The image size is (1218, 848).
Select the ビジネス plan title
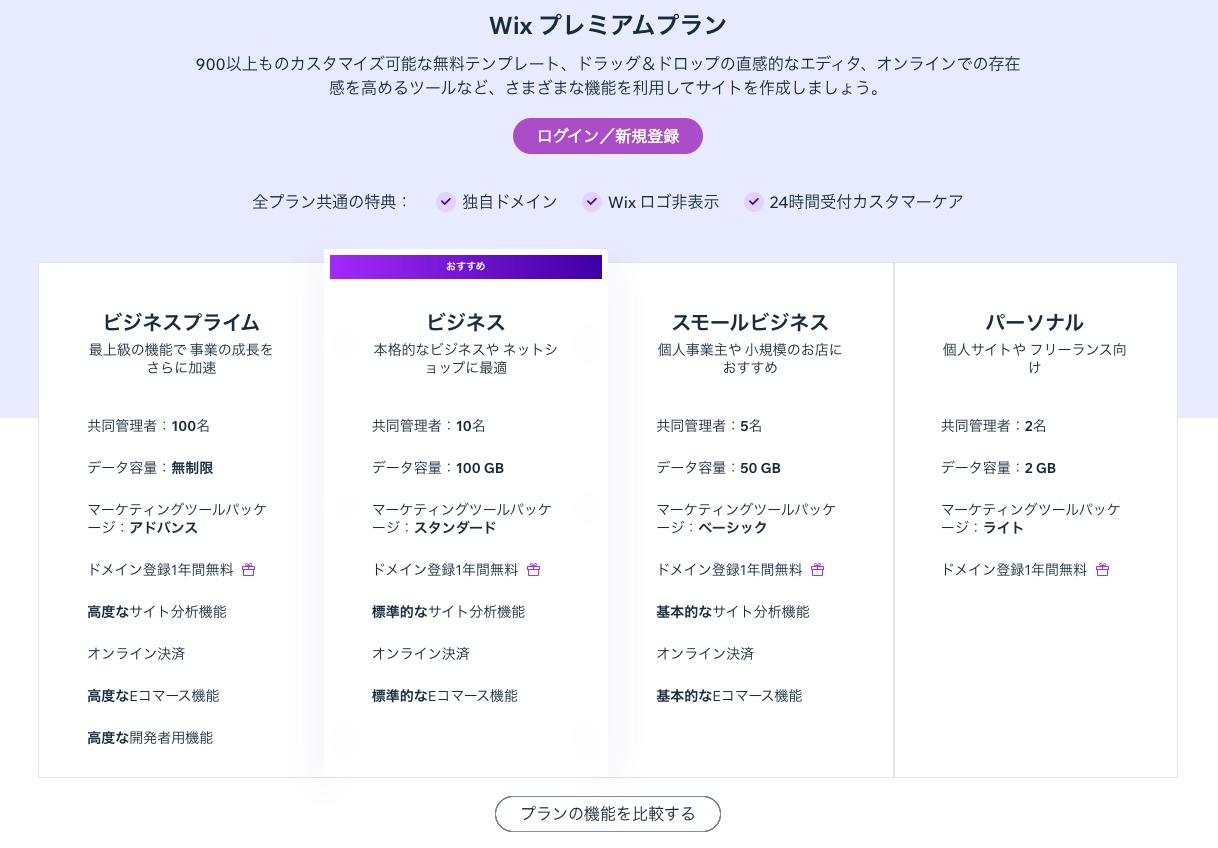pyautogui.click(x=465, y=322)
